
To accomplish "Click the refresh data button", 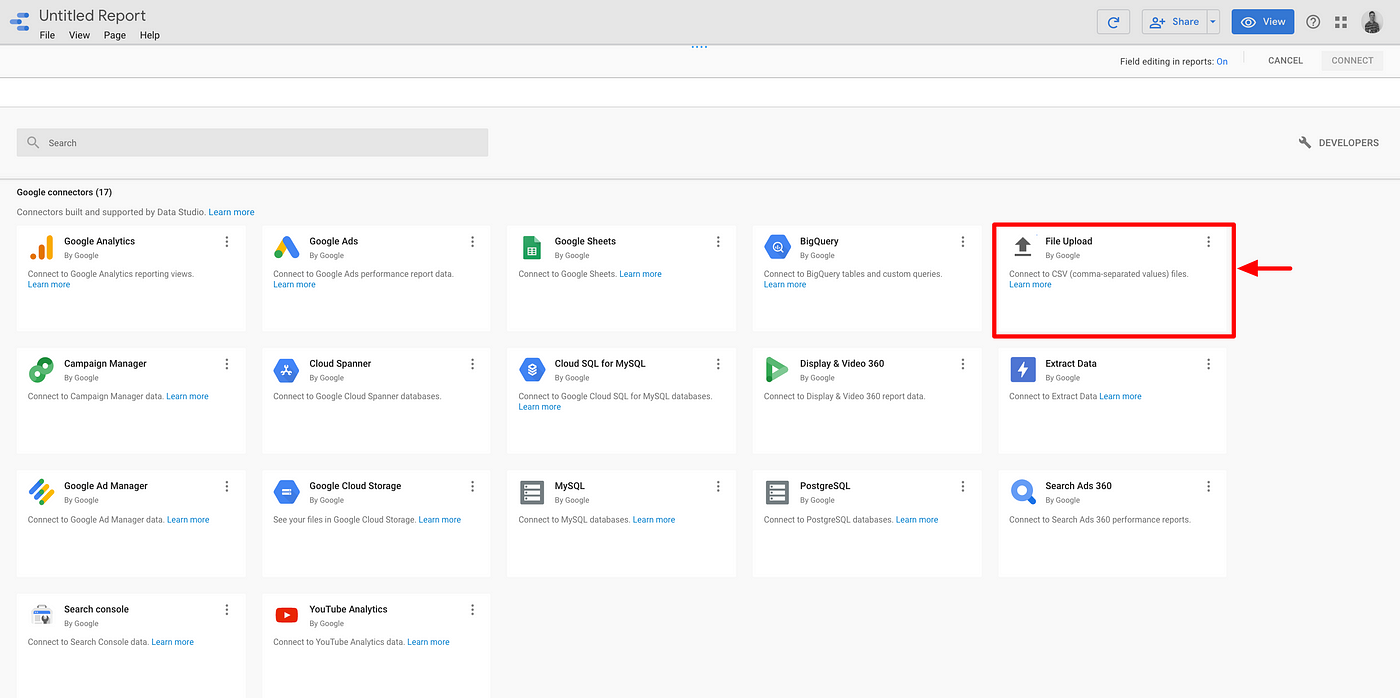I will tap(1114, 22).
